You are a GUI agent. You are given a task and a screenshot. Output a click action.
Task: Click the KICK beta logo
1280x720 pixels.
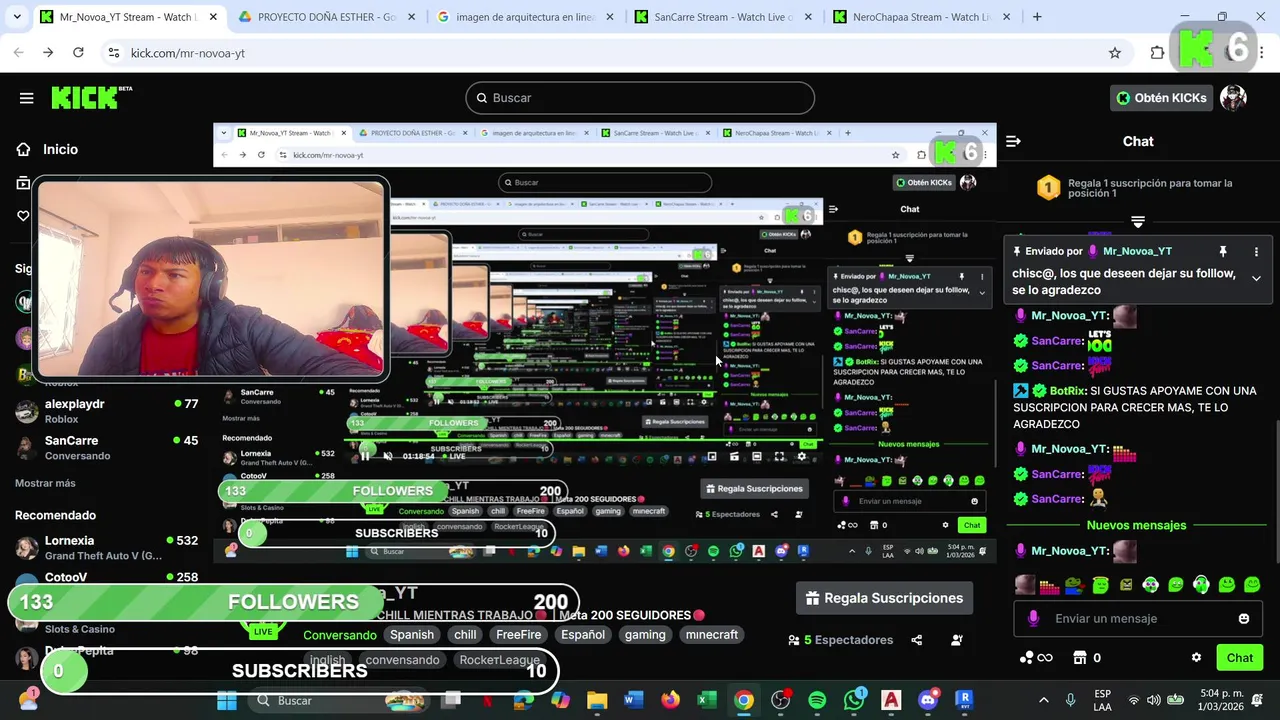91,97
